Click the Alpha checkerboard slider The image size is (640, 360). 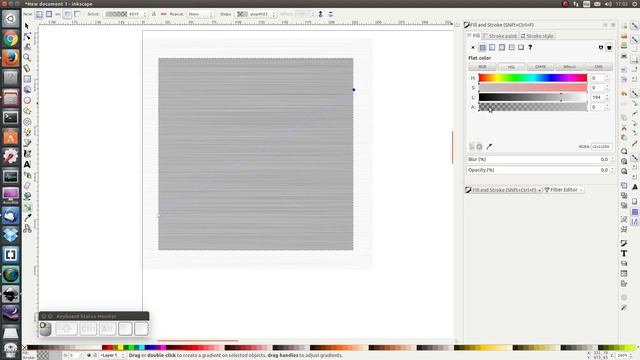[533, 107]
